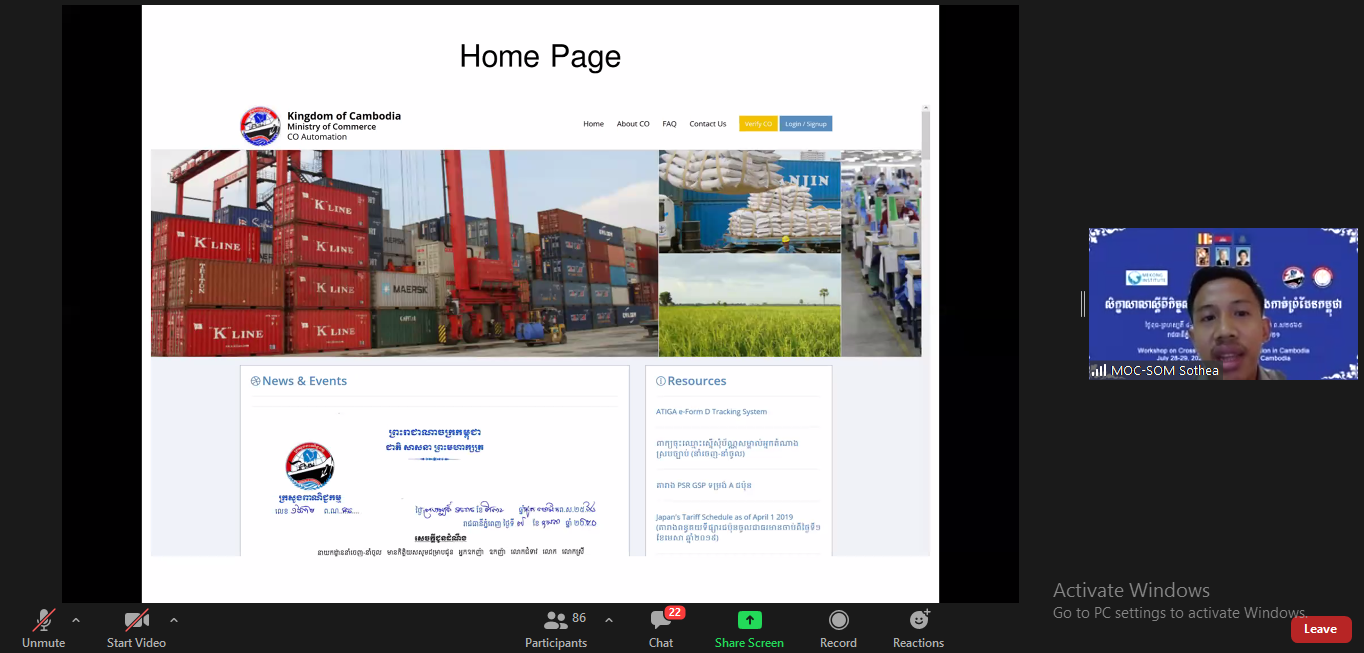Click the website page scrollbar thumb

(x=926, y=136)
